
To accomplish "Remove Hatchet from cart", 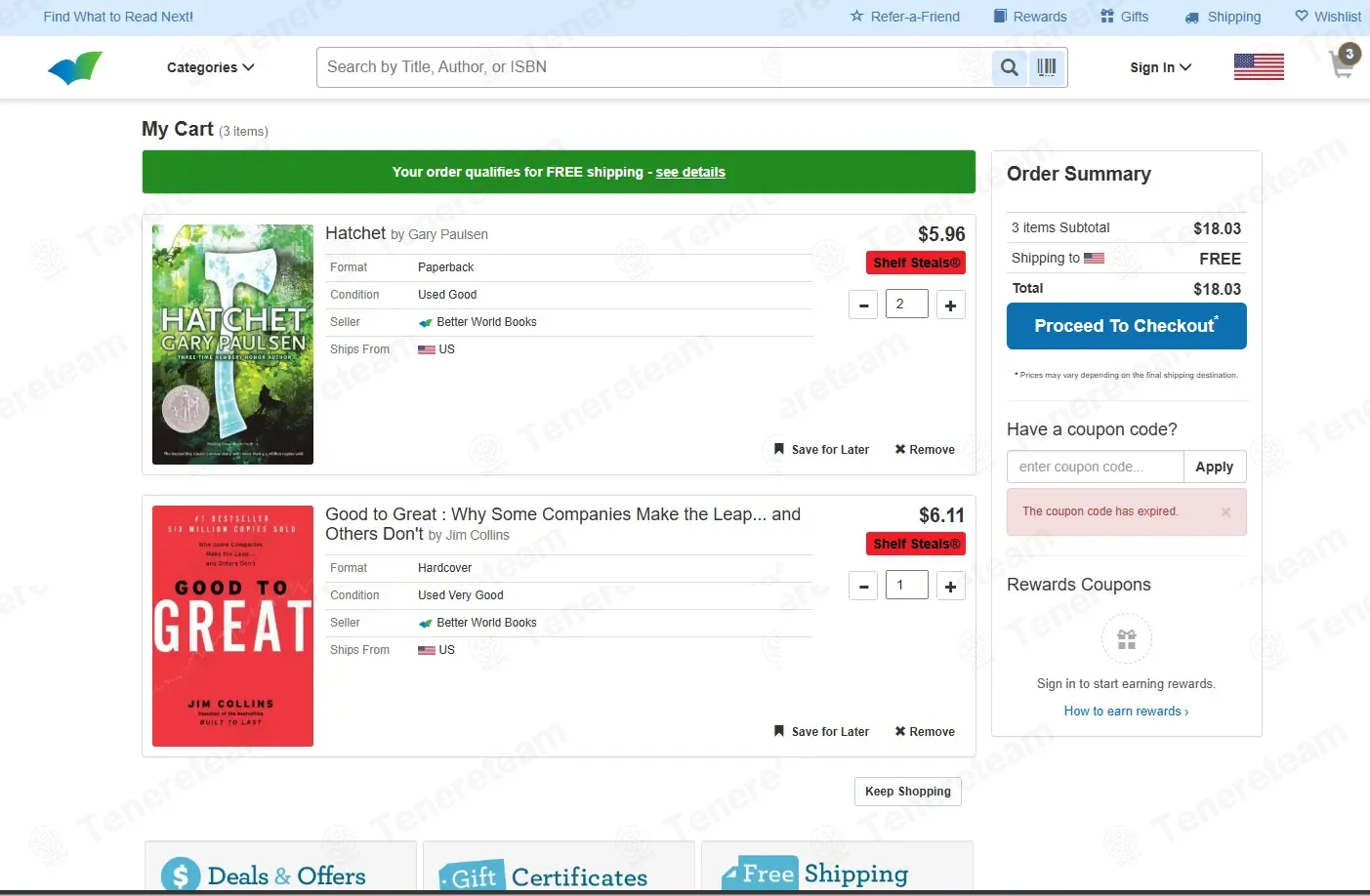I will point(925,450).
